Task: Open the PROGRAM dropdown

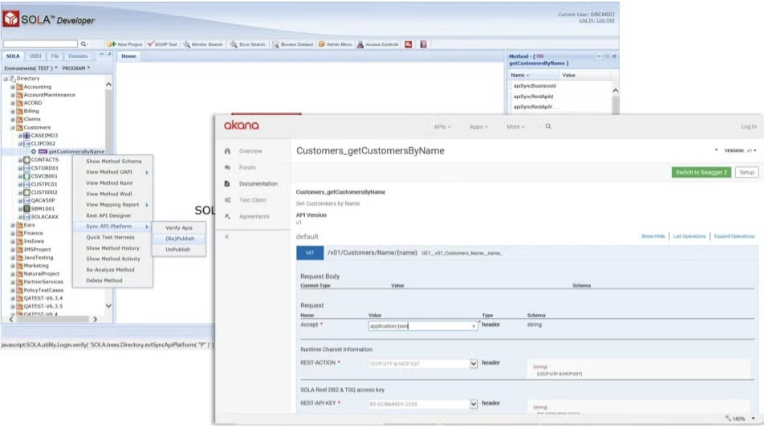Action: 76,68
